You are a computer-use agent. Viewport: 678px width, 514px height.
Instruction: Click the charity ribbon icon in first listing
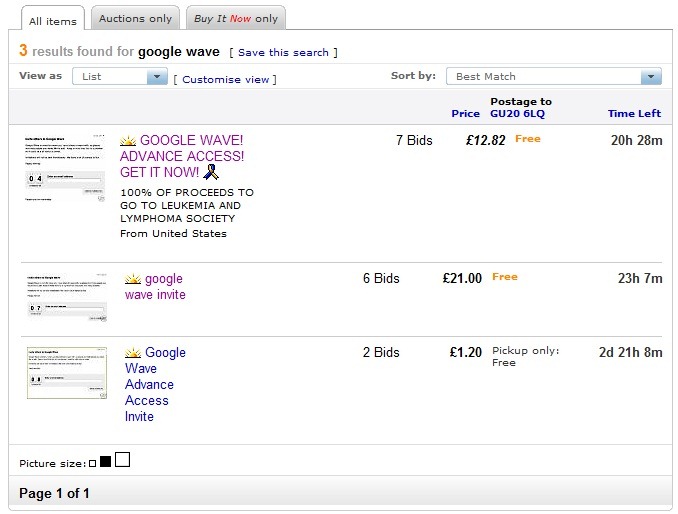tap(210, 172)
